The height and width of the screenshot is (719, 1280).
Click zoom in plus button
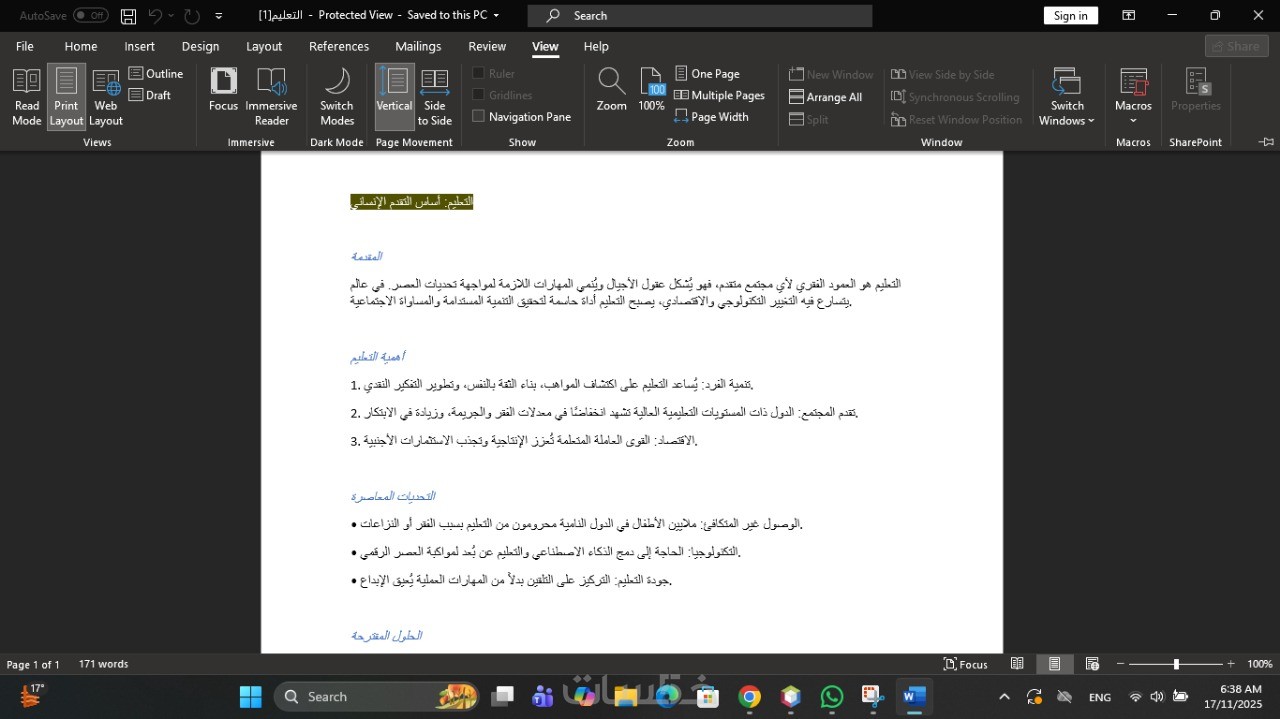[1230, 664]
